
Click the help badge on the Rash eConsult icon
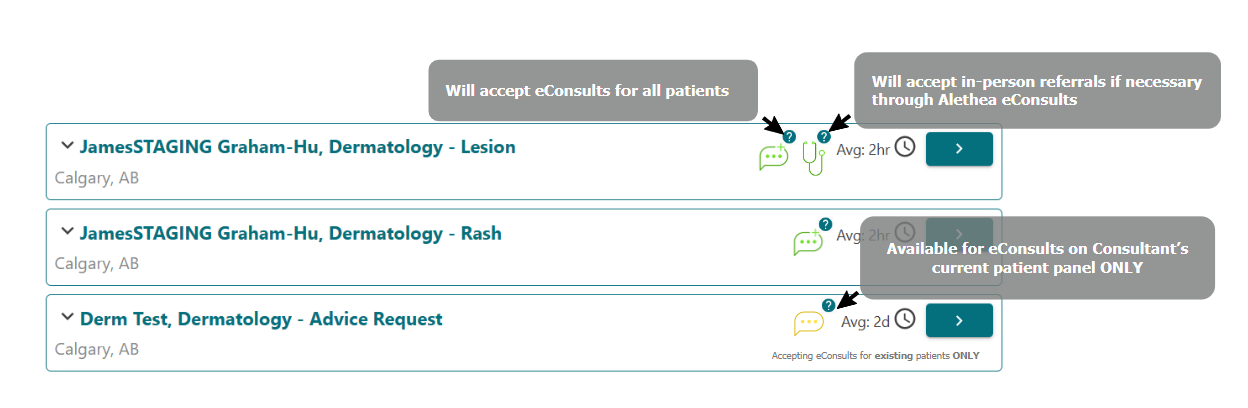(825, 224)
